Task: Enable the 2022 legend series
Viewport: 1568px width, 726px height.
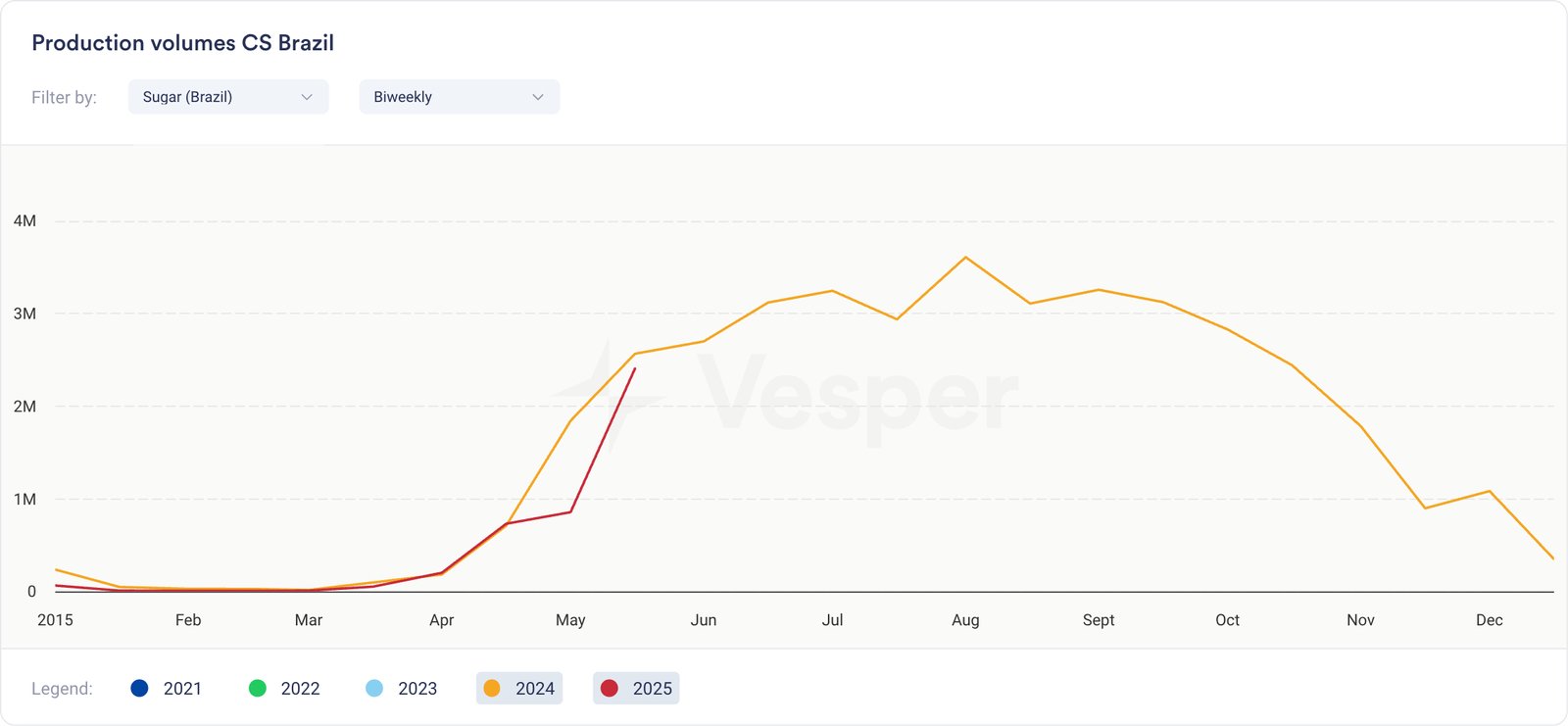Action: [284, 689]
